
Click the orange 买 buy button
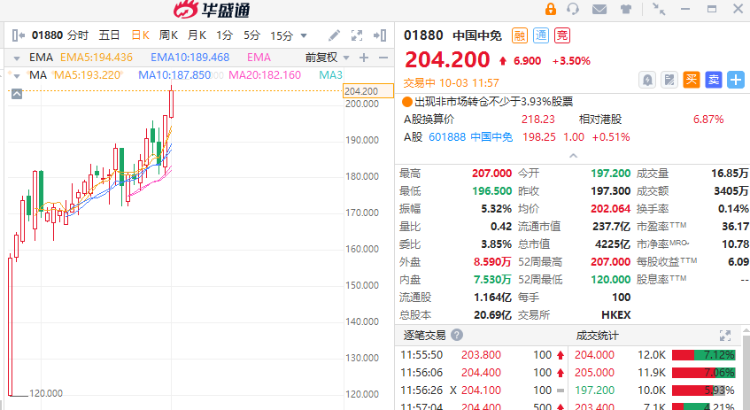tap(692, 78)
